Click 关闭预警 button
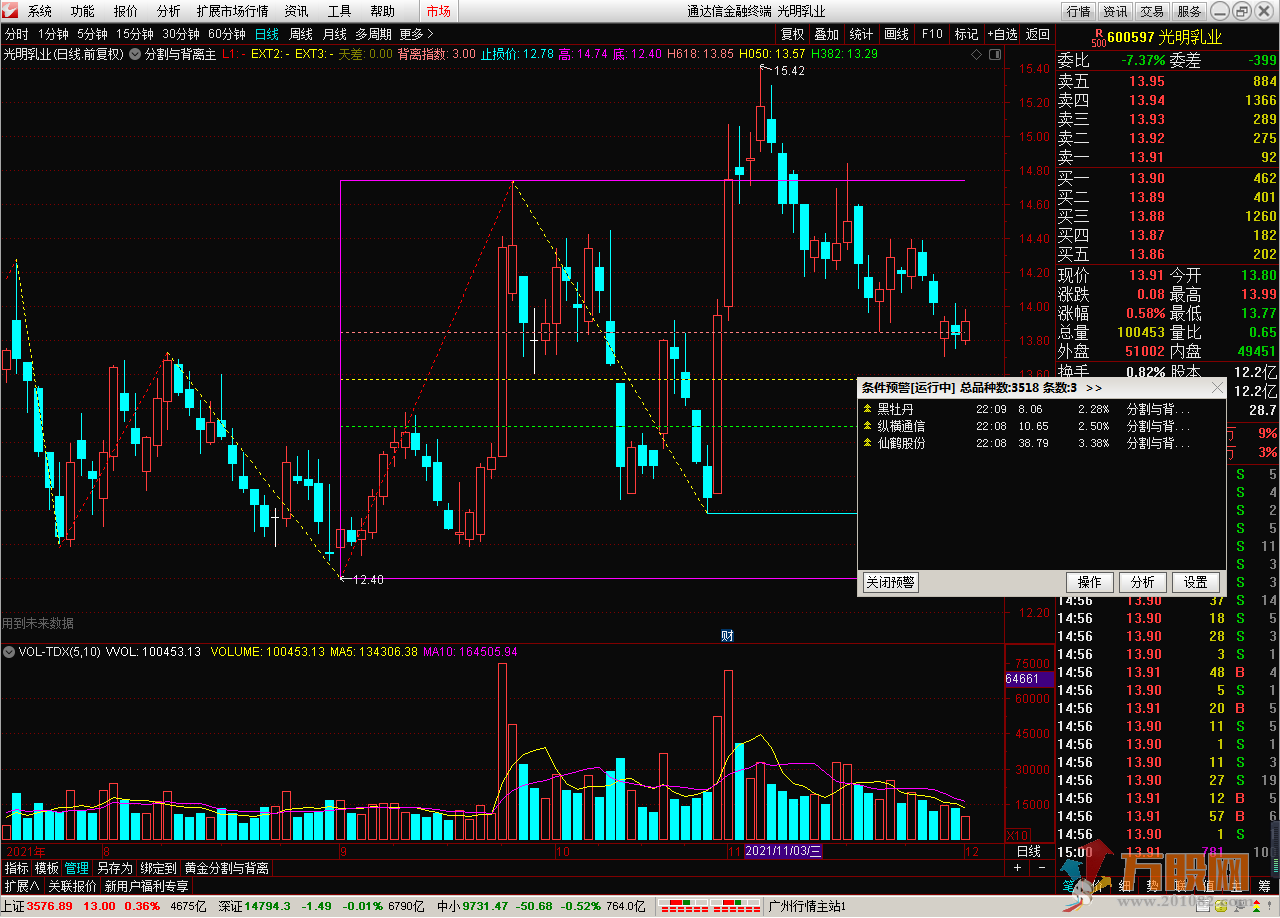The width and height of the screenshot is (1280, 918). tap(890, 582)
